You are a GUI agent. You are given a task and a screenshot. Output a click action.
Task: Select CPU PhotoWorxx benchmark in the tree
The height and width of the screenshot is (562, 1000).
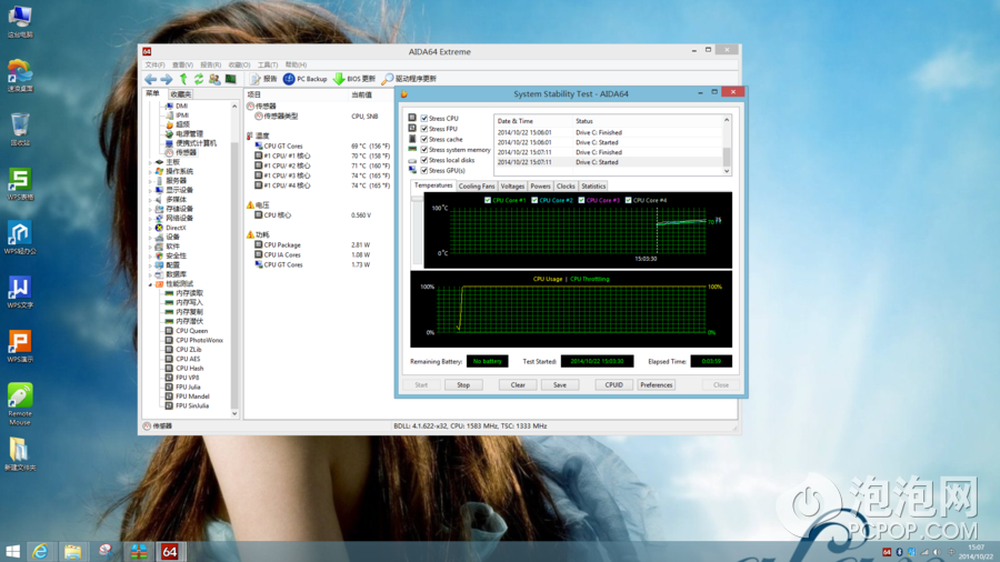point(195,340)
